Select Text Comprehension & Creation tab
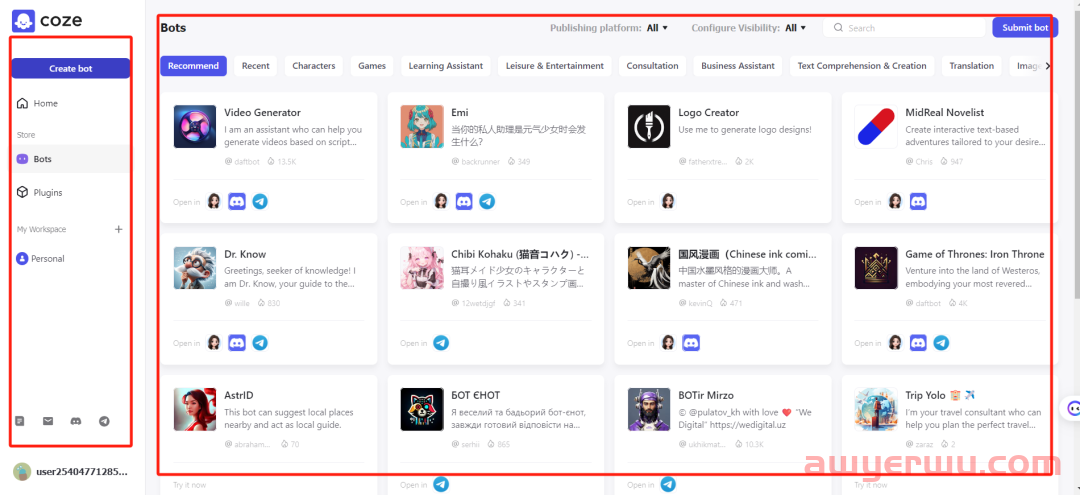The height and width of the screenshot is (495, 1080). pos(862,66)
